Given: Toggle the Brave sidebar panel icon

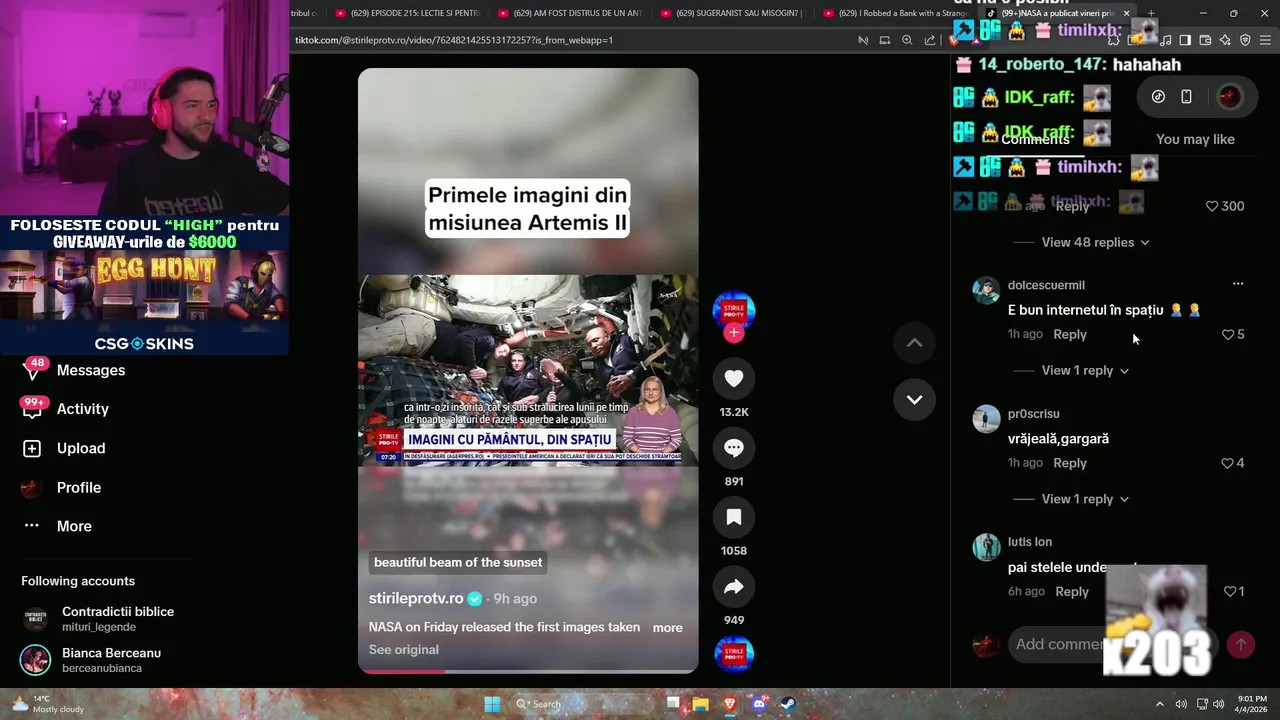Looking at the screenshot, I should click(1185, 40).
